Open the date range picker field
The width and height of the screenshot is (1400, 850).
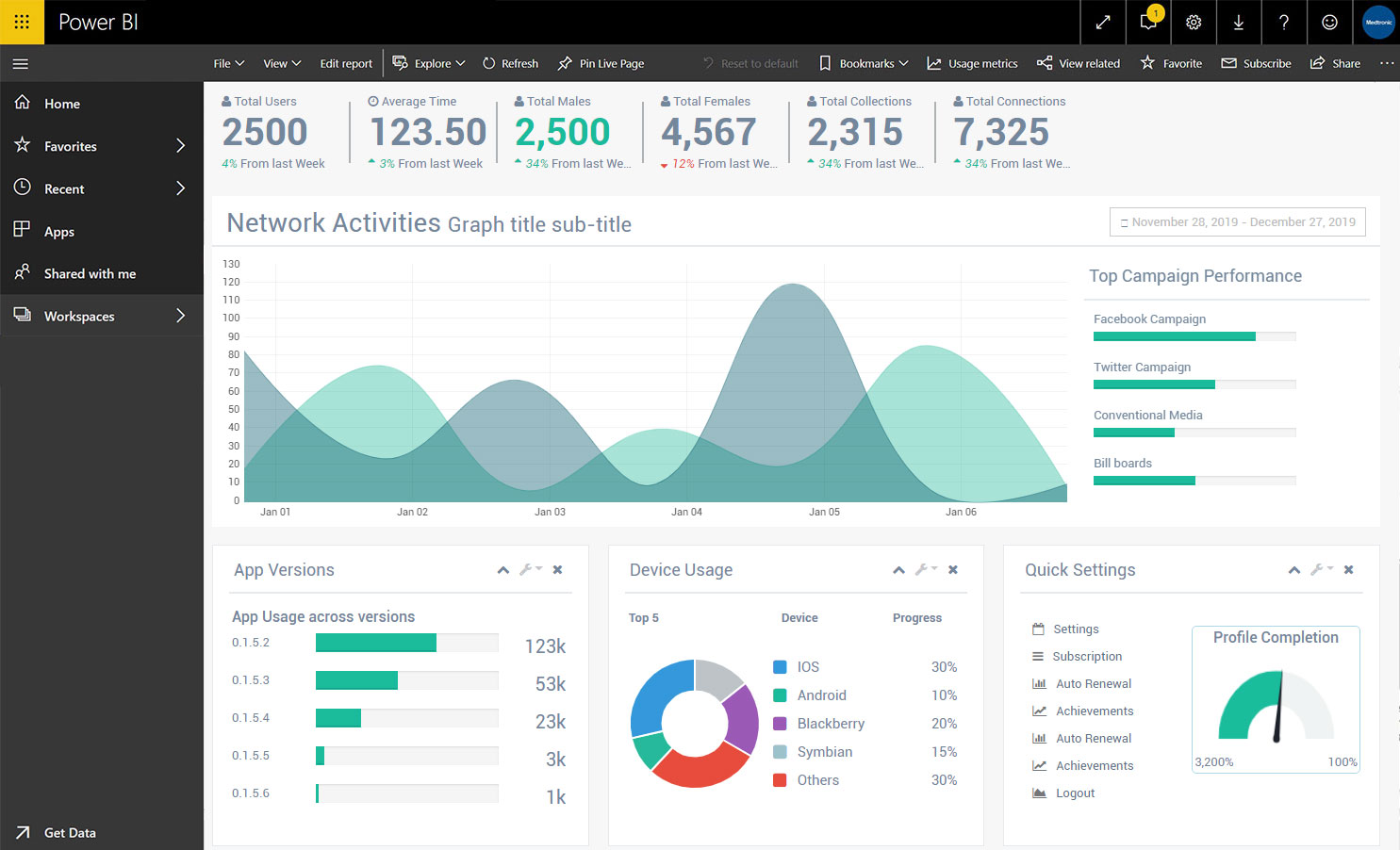click(1238, 222)
